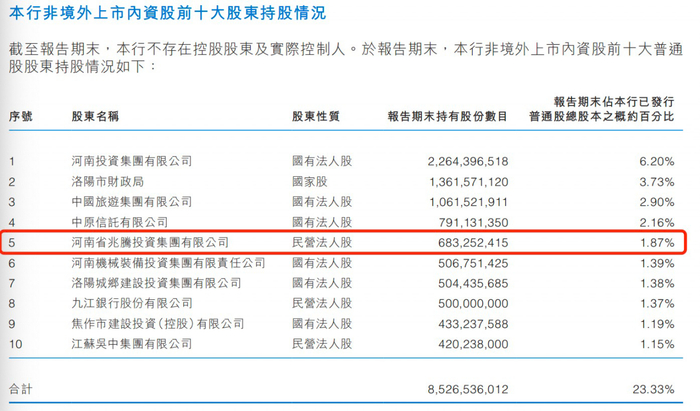Click the total shares 8,526,536,012
Screen dimensions: 700x411
[x=468, y=390]
